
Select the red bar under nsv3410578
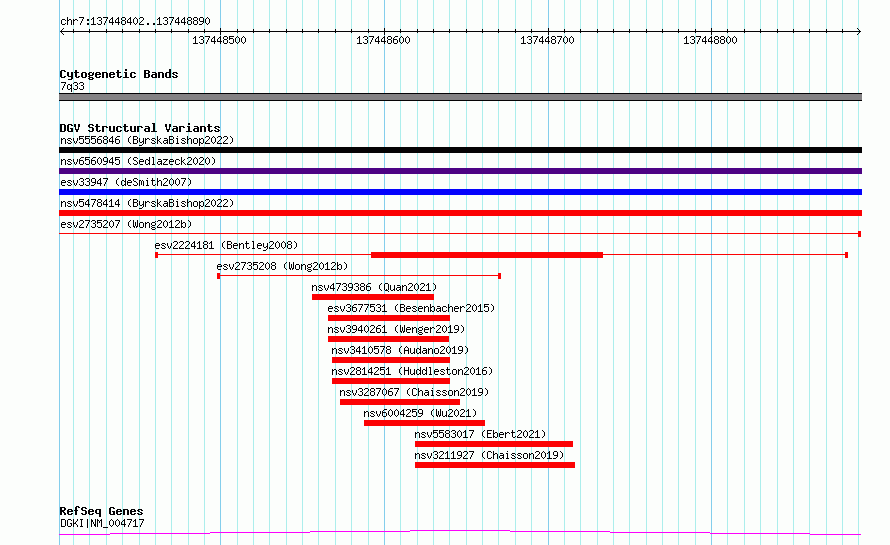point(391,360)
